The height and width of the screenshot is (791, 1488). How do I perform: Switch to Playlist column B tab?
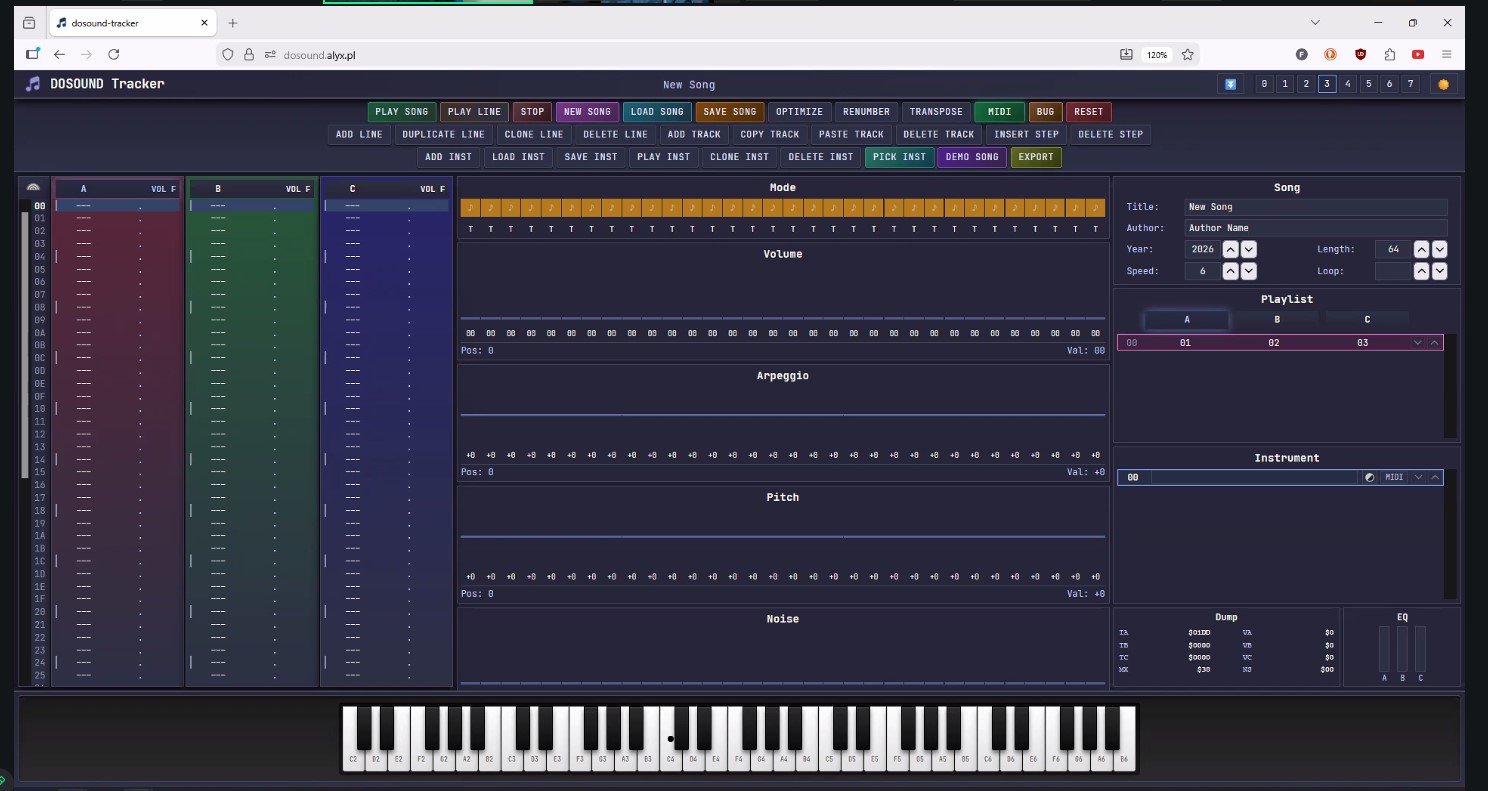tap(1277, 318)
